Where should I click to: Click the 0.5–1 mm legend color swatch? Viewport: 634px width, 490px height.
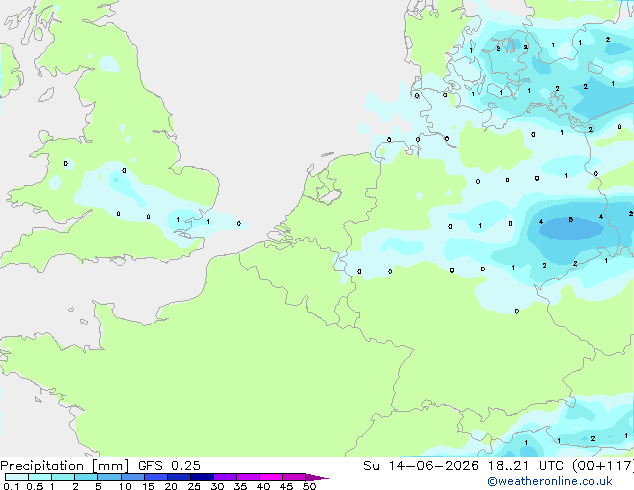[40, 477]
